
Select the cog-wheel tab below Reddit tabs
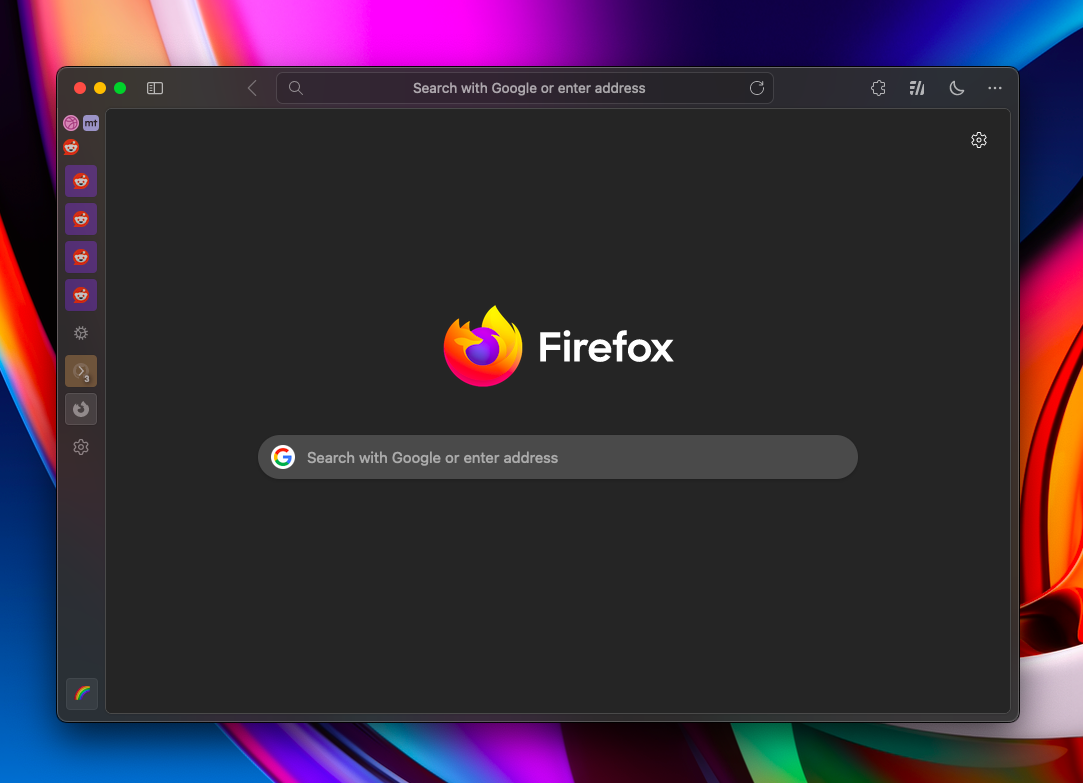pos(81,333)
